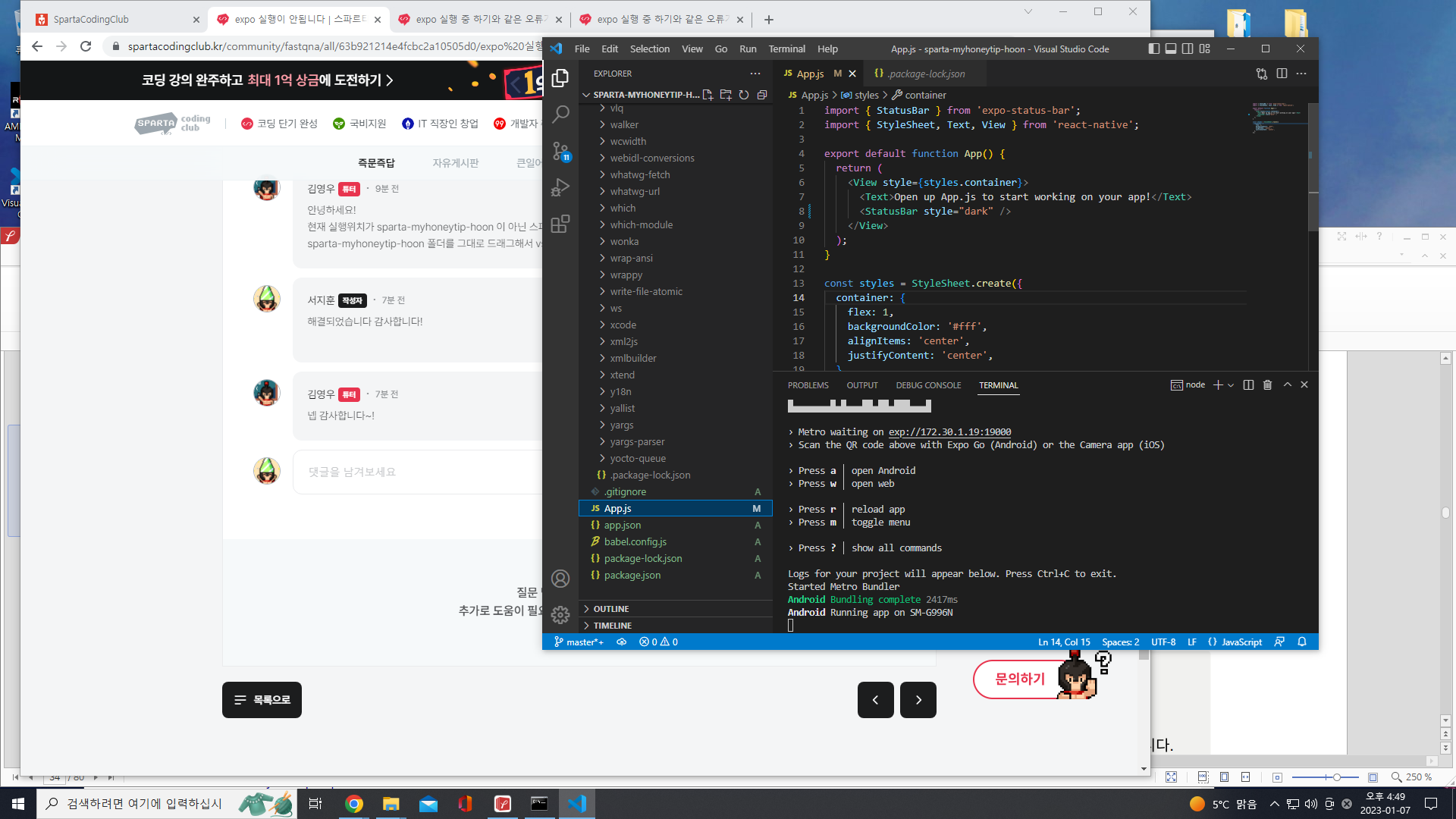Click the zoom slider in the background document window
1456x819 pixels.
point(1327,777)
